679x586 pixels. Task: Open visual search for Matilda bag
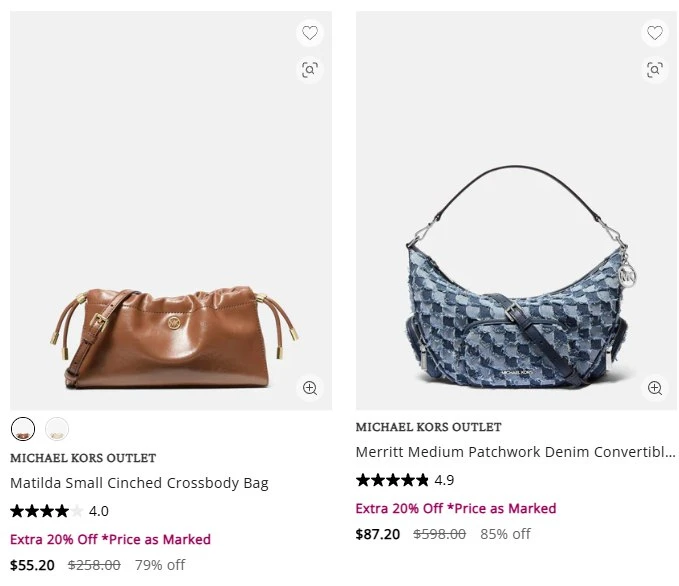[x=310, y=69]
